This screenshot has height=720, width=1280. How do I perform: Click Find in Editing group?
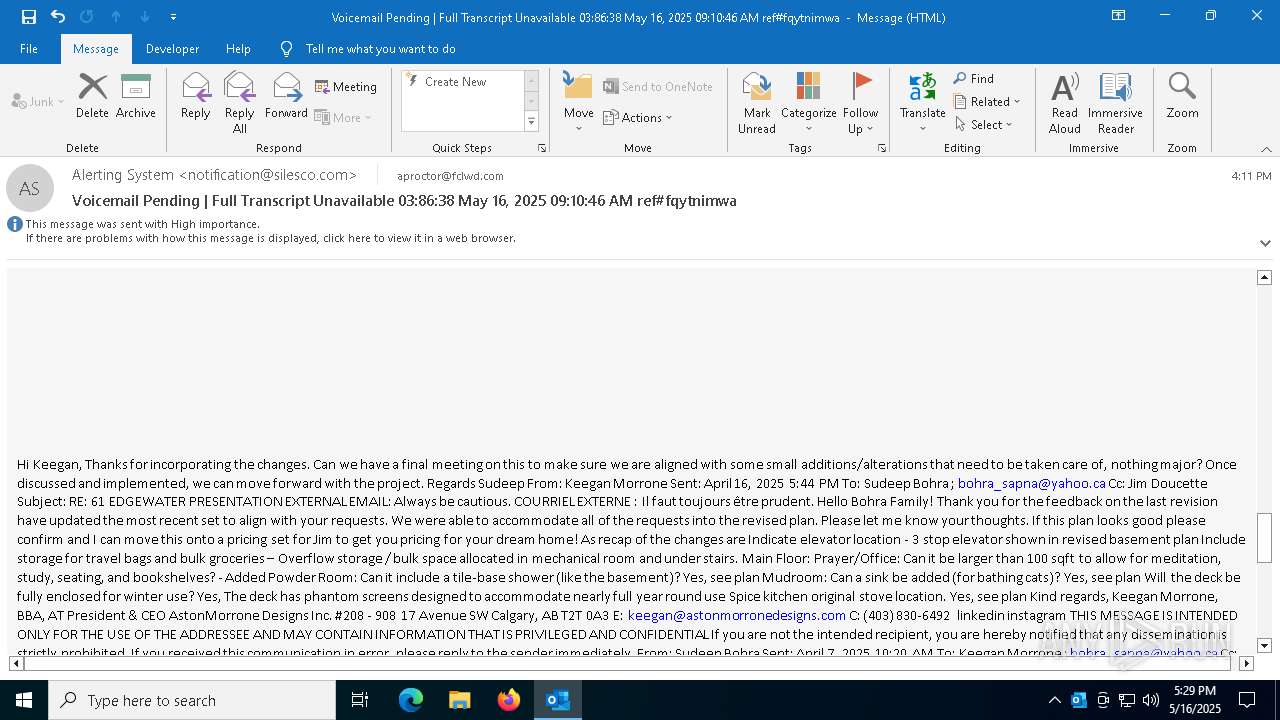pyautogui.click(x=974, y=79)
